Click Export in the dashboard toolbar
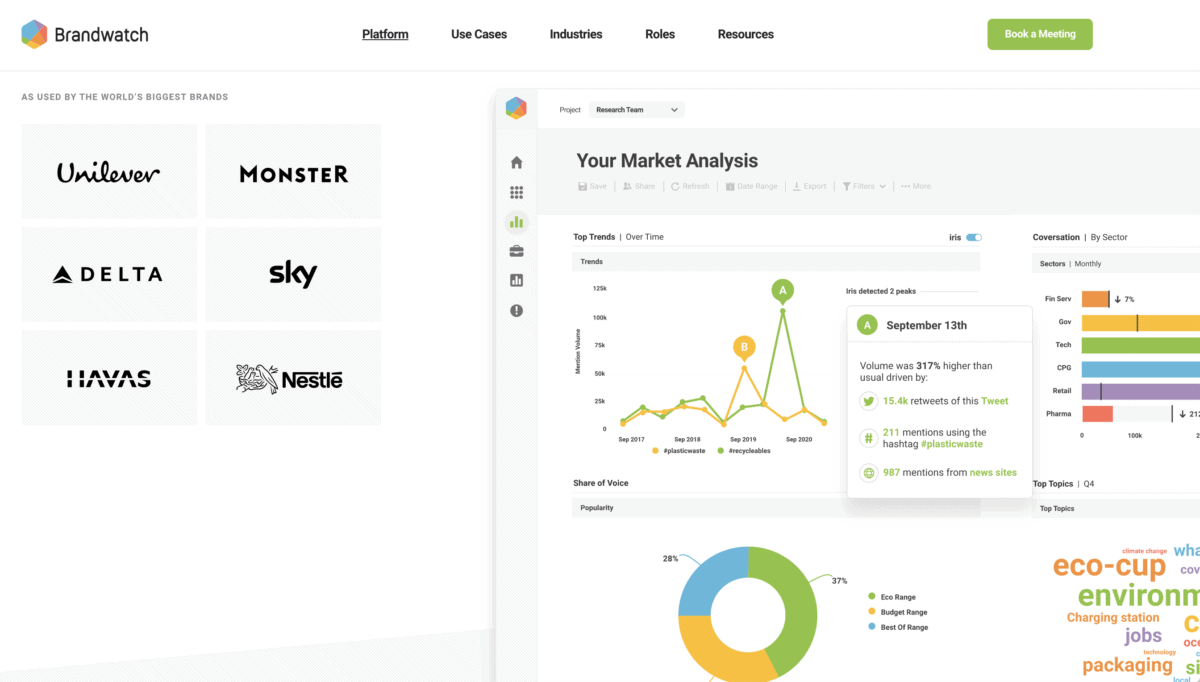1200x682 pixels. [810, 186]
